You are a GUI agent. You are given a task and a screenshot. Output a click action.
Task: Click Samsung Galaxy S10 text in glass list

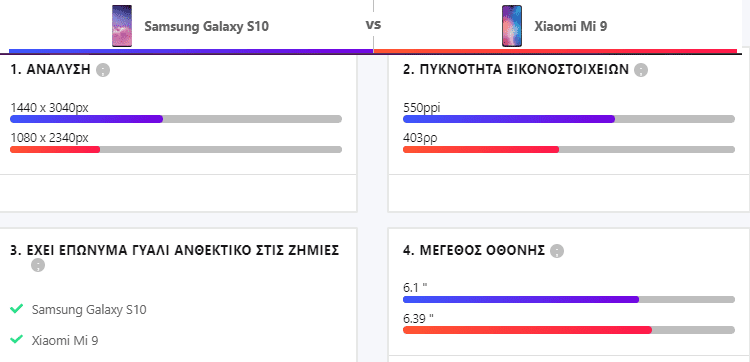coord(89,310)
